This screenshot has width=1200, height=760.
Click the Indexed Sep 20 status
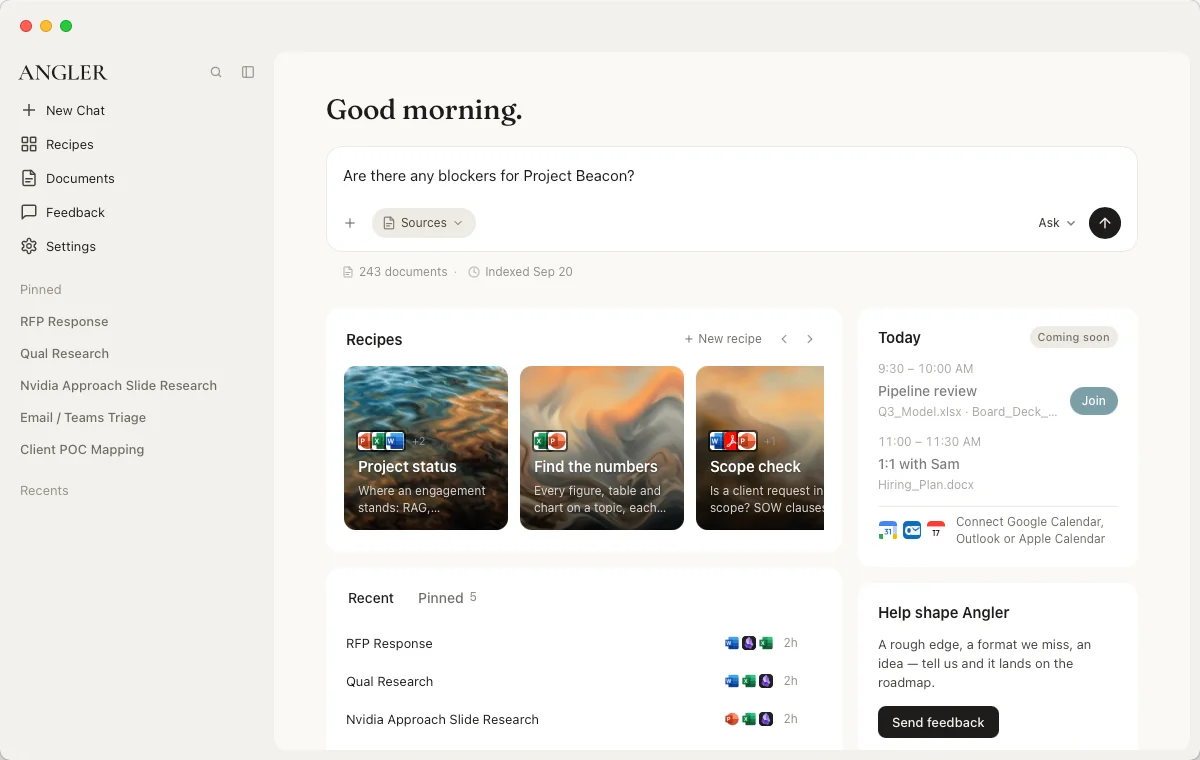click(520, 272)
